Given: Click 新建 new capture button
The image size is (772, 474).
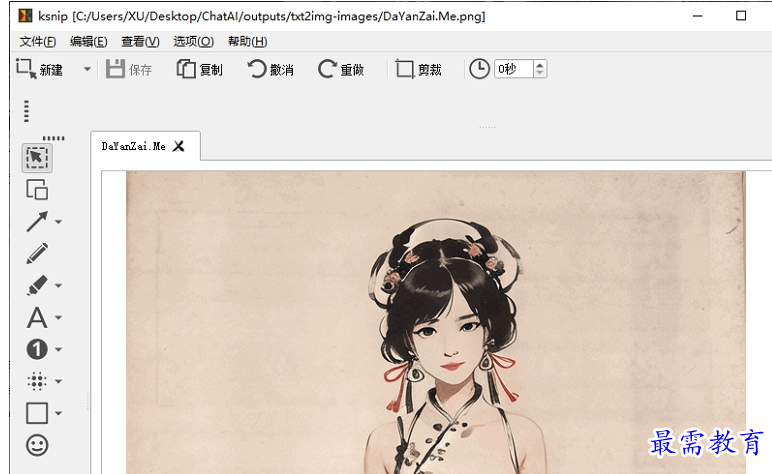Looking at the screenshot, I should point(39,69).
